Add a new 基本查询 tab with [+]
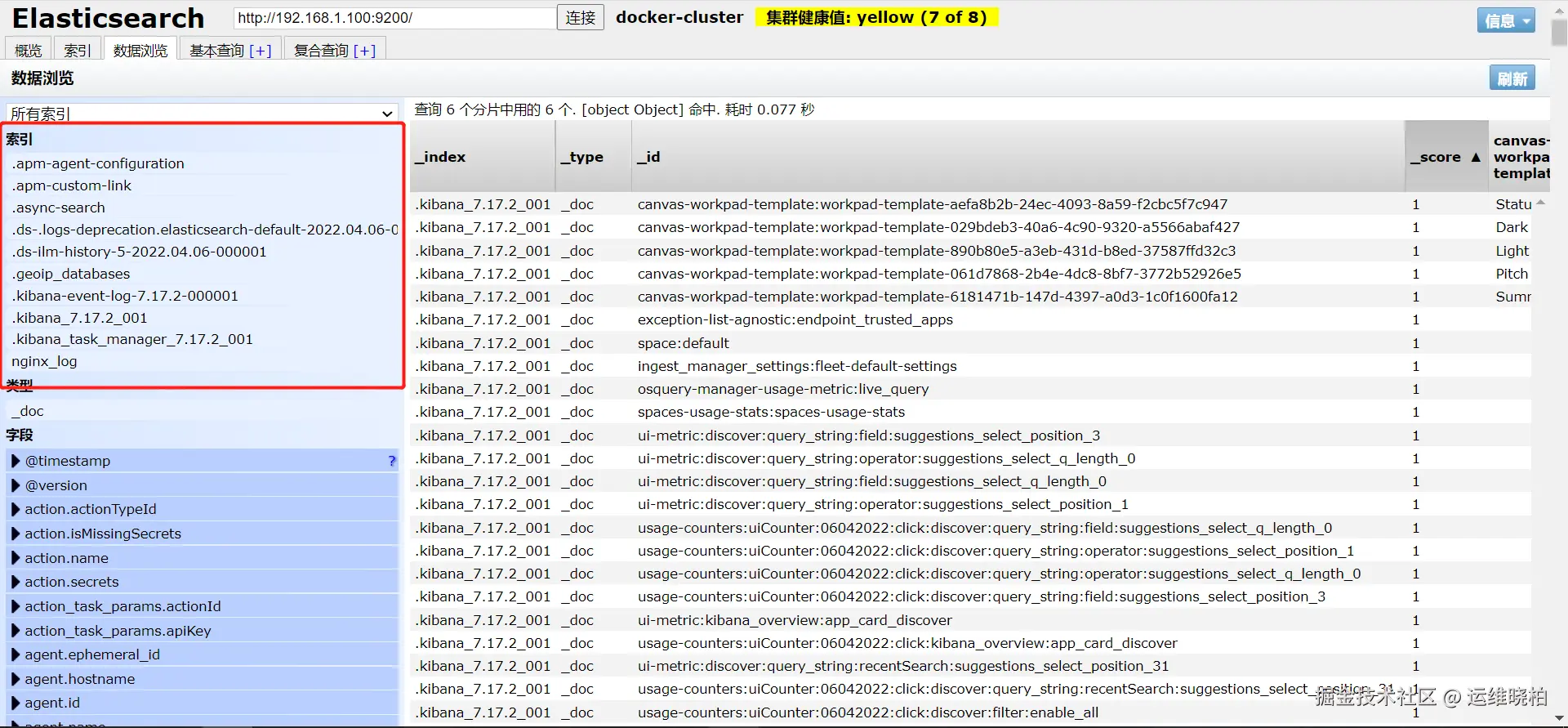 pyautogui.click(x=261, y=51)
